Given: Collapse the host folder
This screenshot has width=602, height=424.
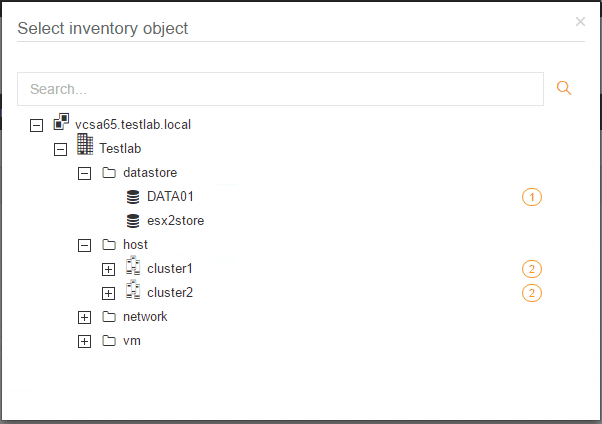Looking at the screenshot, I should [85, 245].
